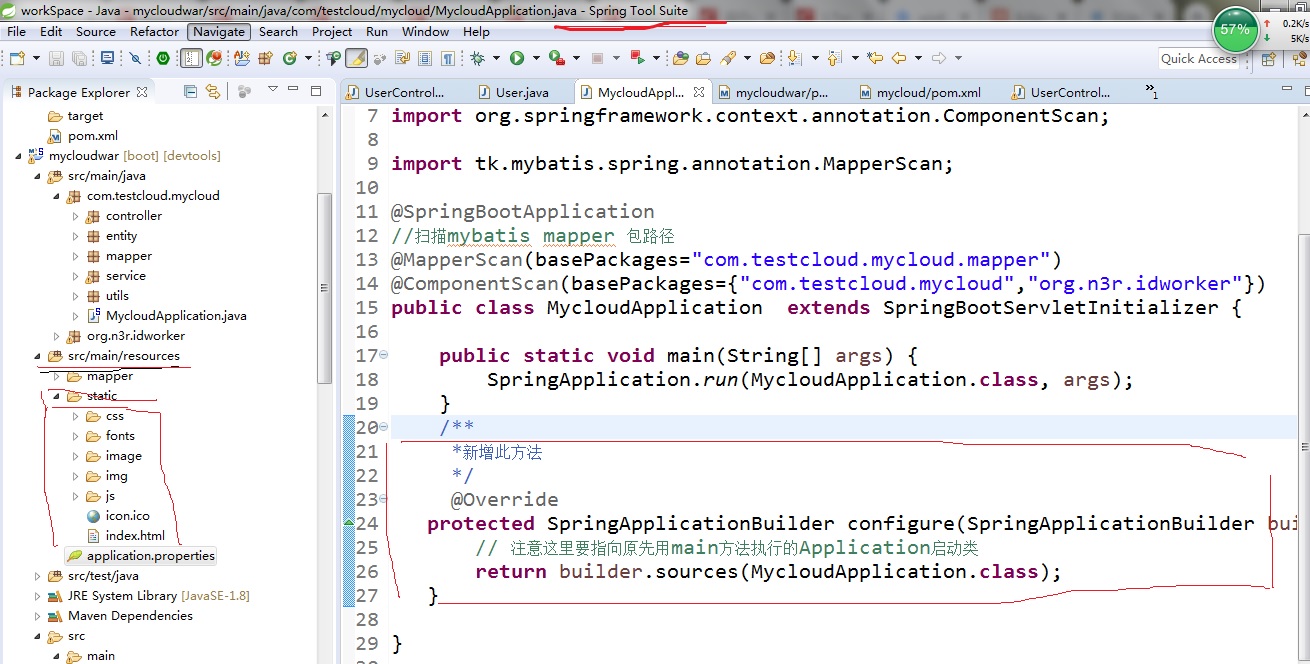Collapse All items in Package Explorer
Screen dimensions: 1310x664
click(191, 91)
